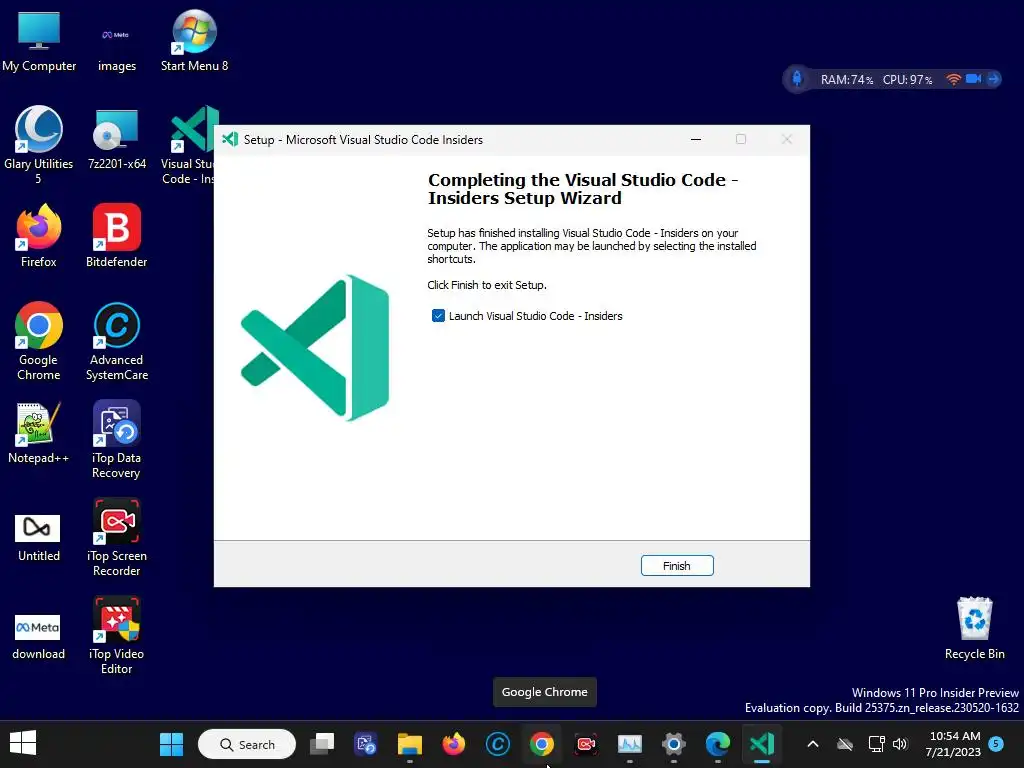Minimize the Setup wizard window
The height and width of the screenshot is (768, 1024).
[696, 139]
